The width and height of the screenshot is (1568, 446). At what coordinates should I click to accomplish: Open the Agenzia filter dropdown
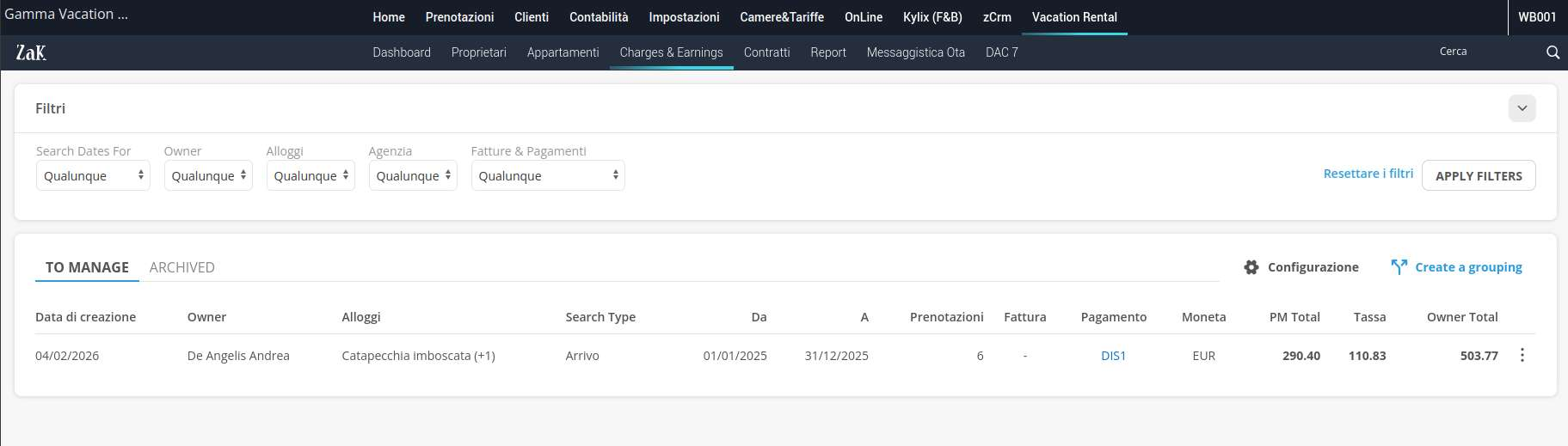(x=413, y=176)
